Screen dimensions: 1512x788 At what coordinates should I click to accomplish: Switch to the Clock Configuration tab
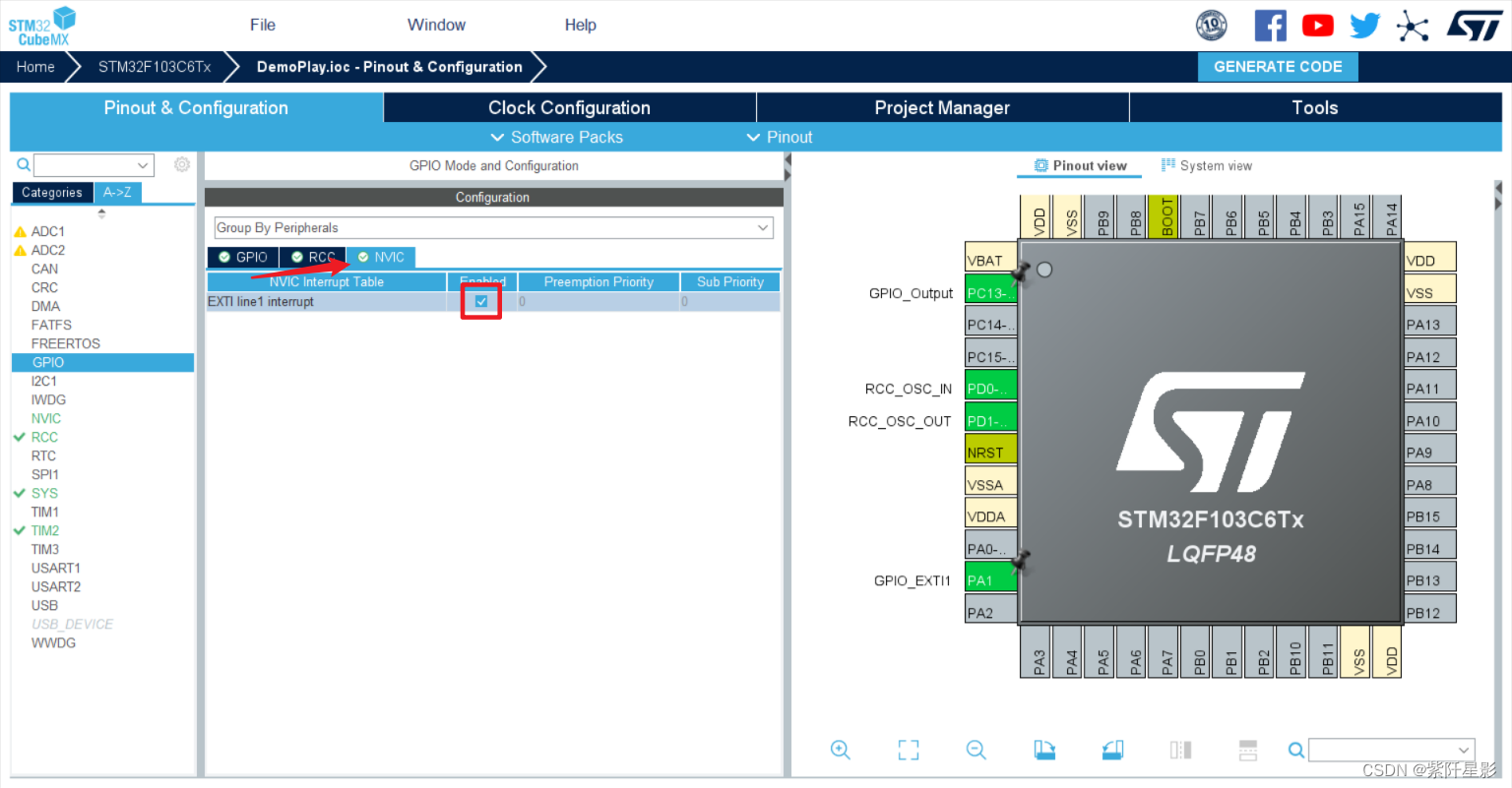pyautogui.click(x=568, y=107)
